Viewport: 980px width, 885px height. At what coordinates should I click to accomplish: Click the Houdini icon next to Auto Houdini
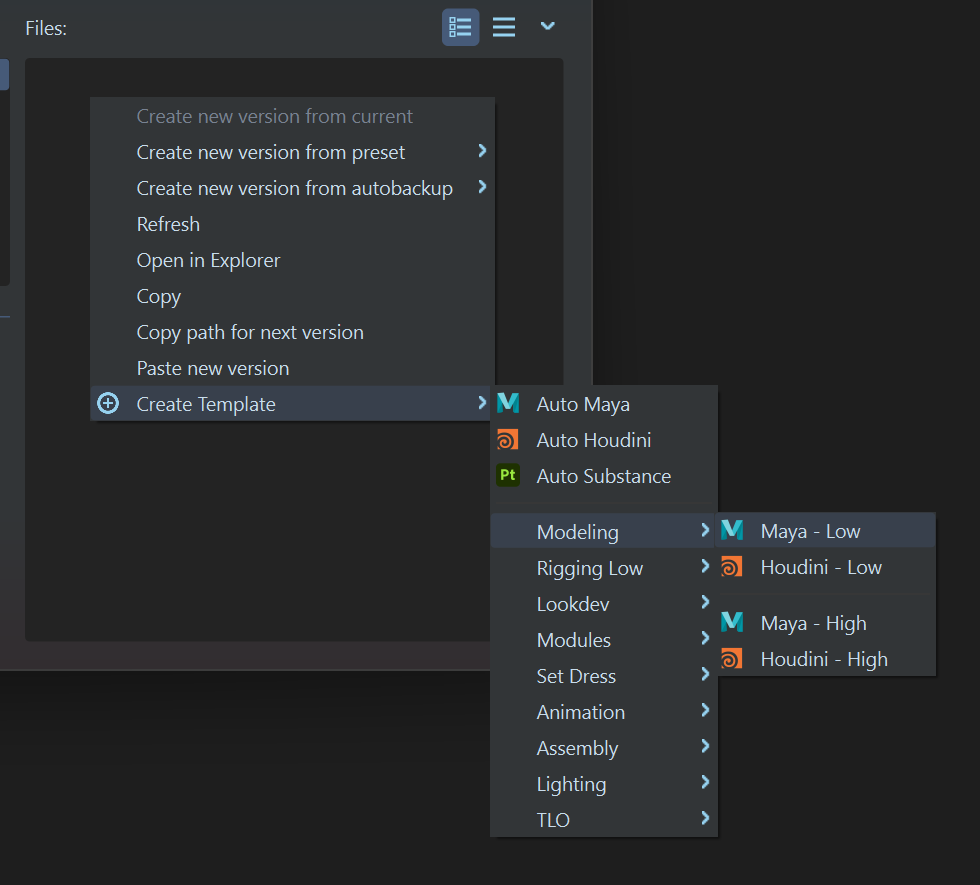(x=508, y=439)
